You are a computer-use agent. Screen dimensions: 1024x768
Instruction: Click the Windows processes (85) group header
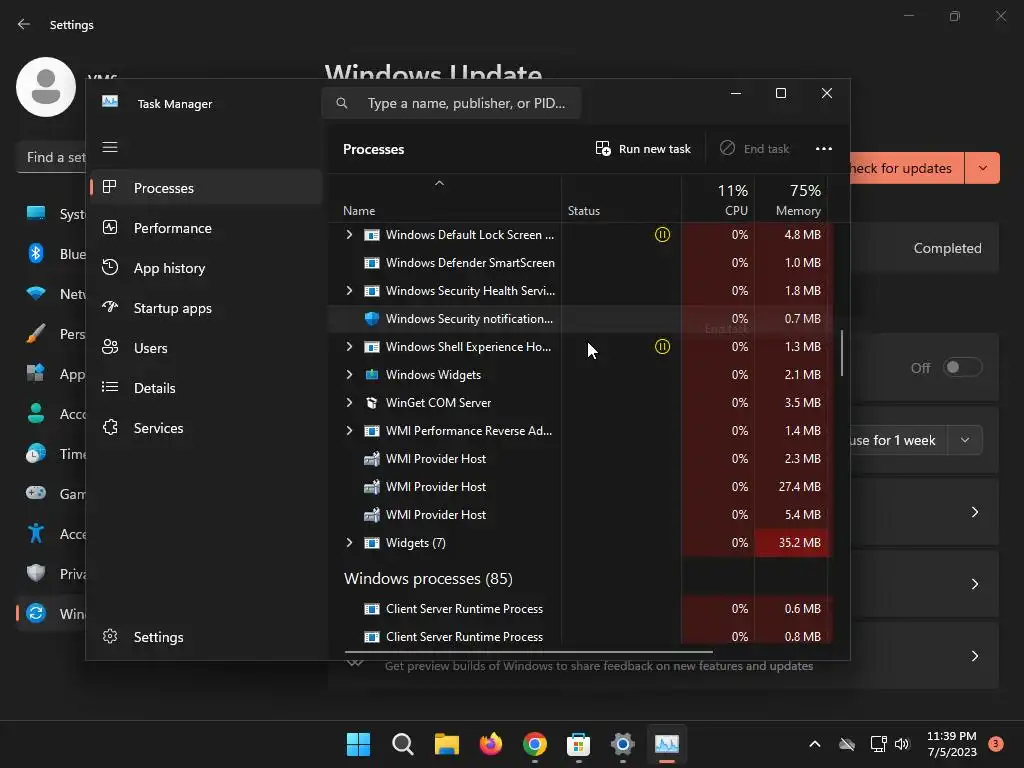[428, 579]
